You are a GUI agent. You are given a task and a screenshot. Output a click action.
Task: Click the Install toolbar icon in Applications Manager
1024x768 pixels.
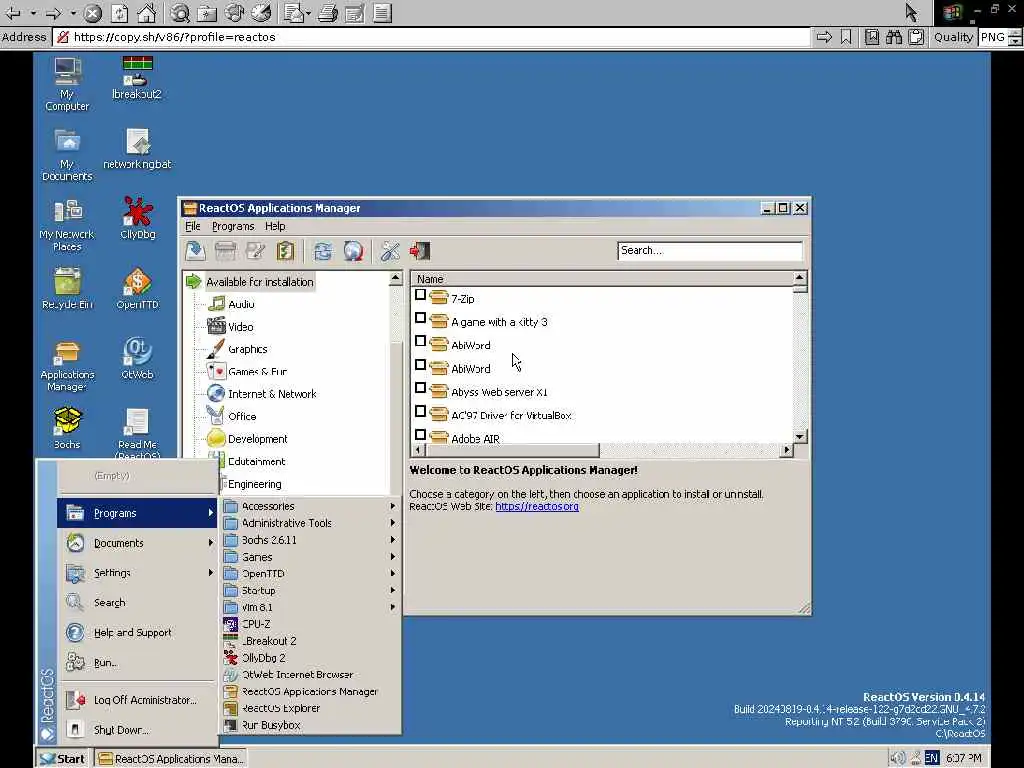point(195,251)
